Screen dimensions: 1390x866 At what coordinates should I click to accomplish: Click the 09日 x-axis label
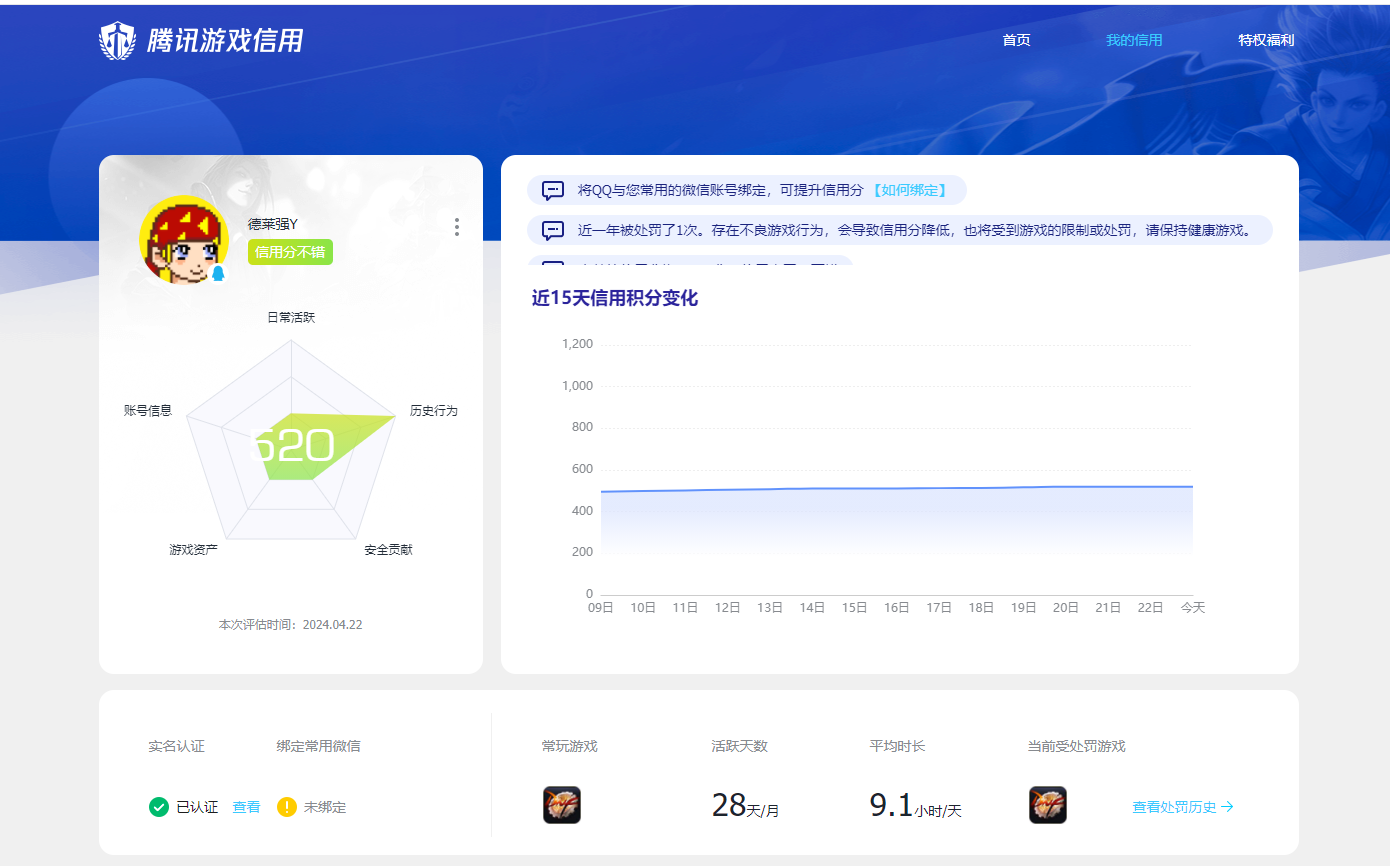point(601,607)
